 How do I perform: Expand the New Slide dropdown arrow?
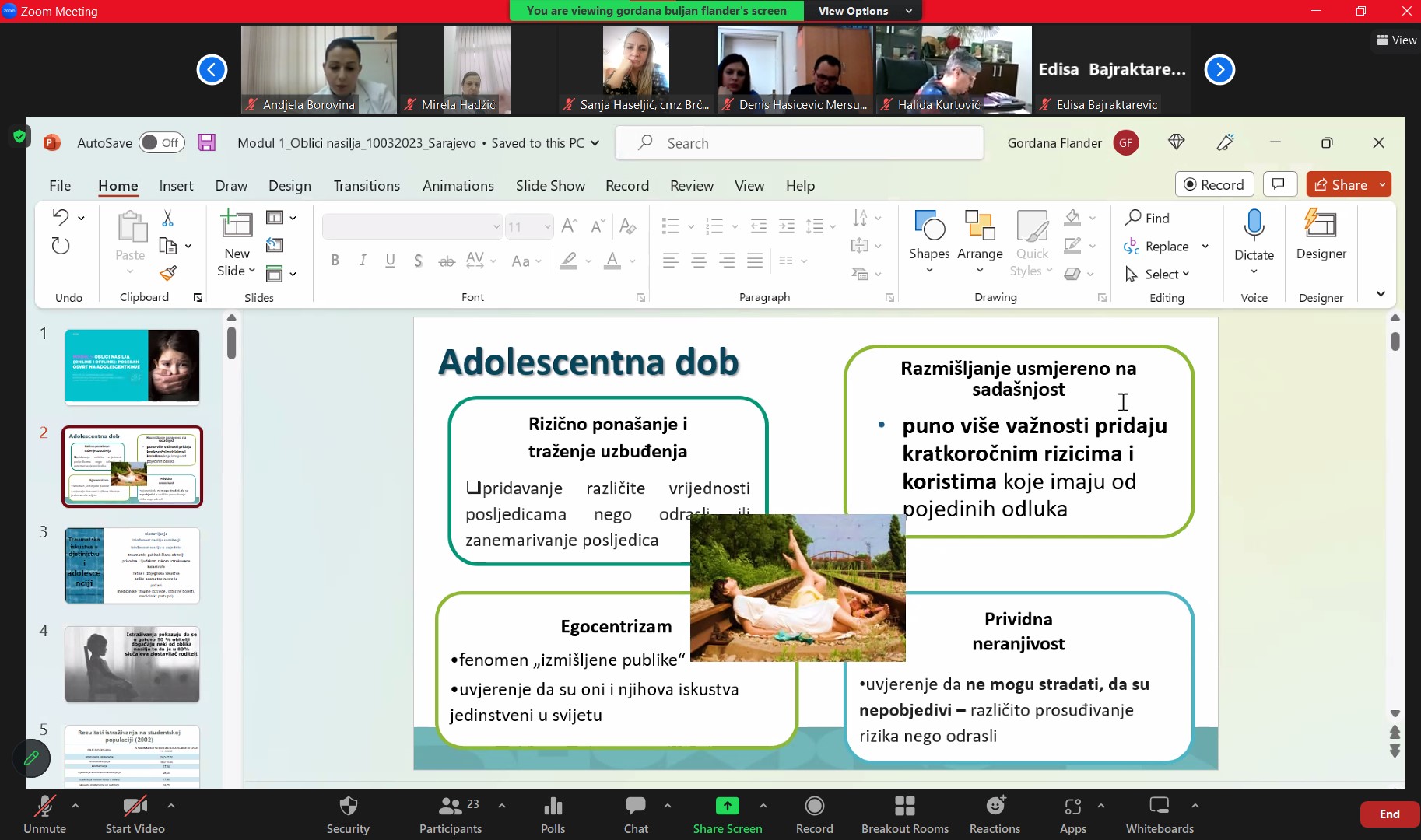pyautogui.click(x=251, y=271)
